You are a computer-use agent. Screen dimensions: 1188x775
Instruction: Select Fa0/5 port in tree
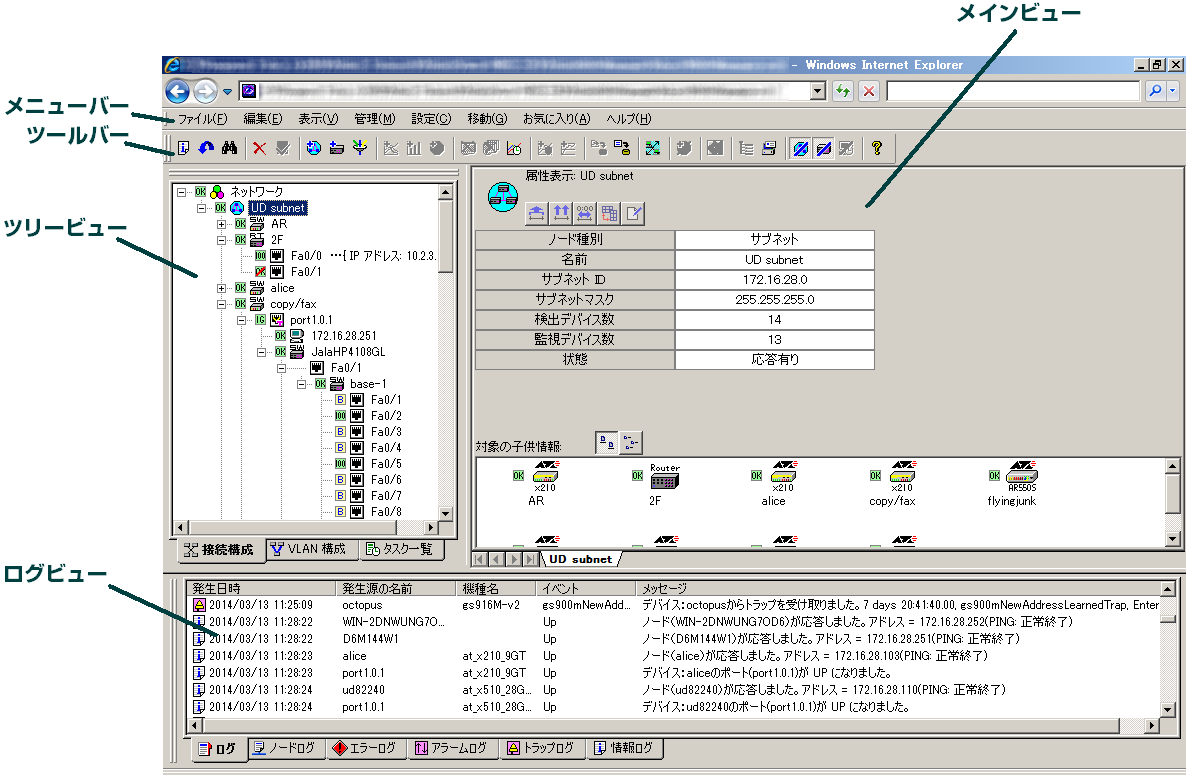[386, 464]
